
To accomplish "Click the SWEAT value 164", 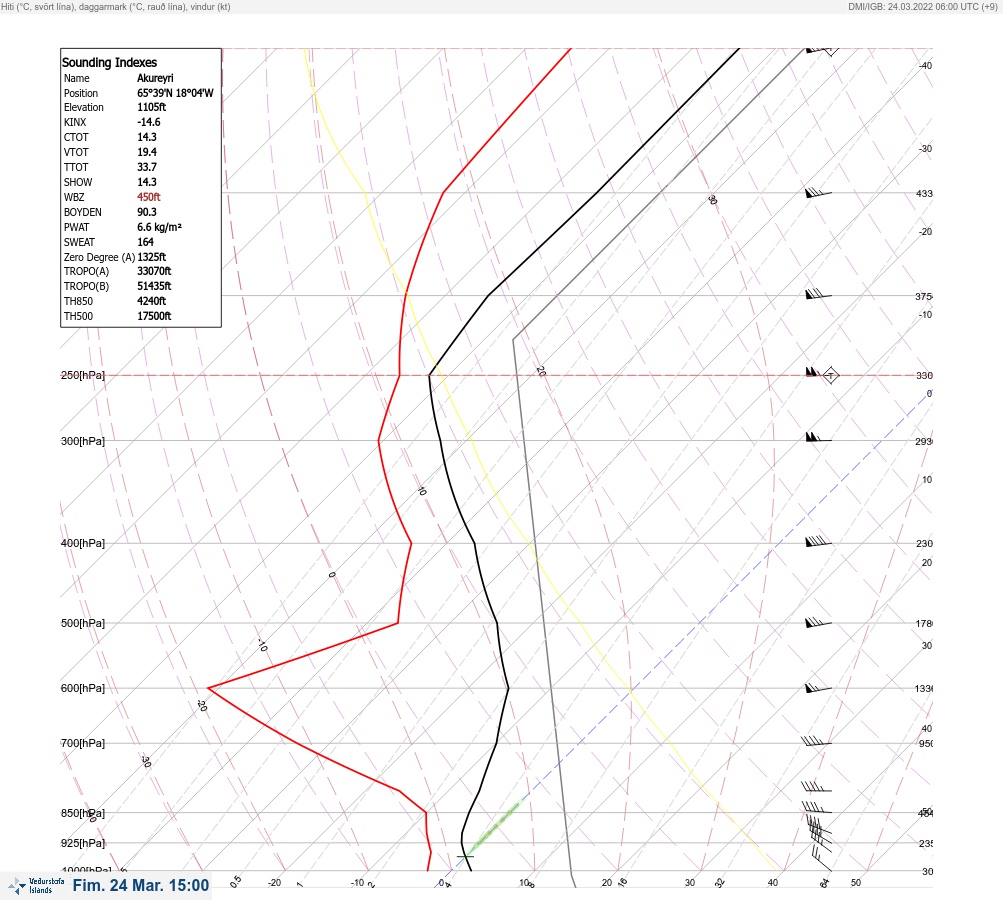I will (x=145, y=242).
